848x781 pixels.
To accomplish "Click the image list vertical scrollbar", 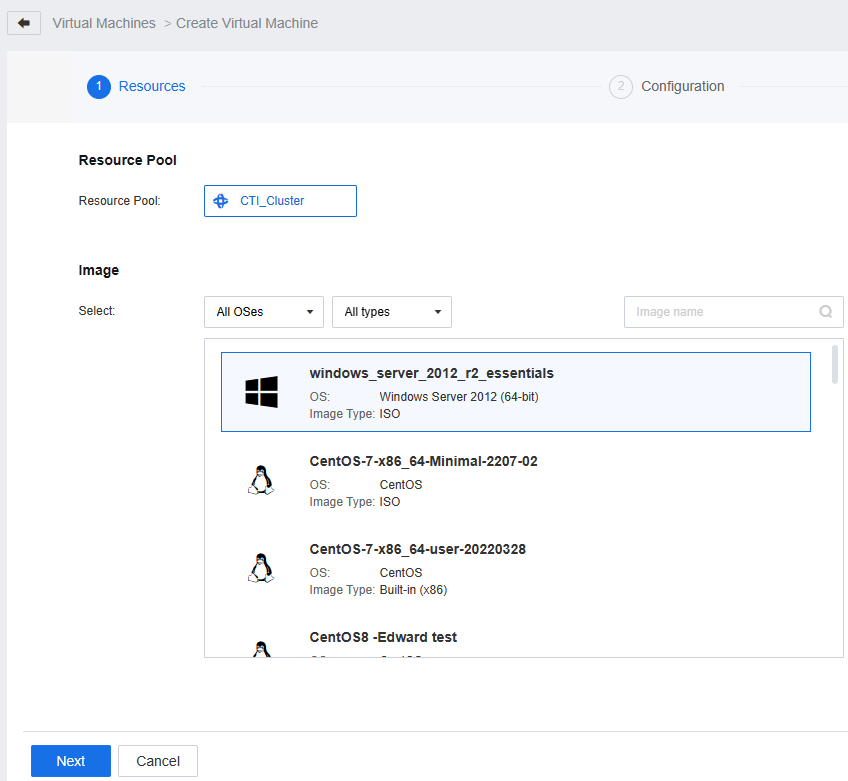I will point(835,365).
